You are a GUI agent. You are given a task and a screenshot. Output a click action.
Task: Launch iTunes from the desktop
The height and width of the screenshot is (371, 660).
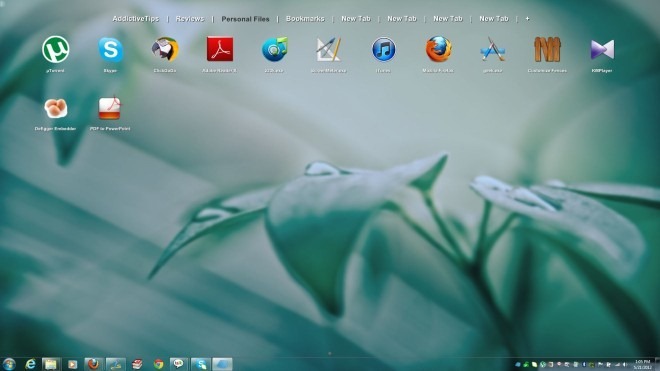click(x=383, y=50)
